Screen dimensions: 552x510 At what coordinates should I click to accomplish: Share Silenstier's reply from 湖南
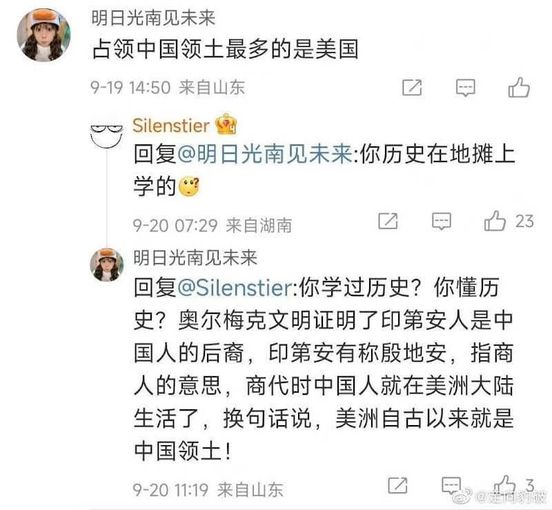point(388,221)
